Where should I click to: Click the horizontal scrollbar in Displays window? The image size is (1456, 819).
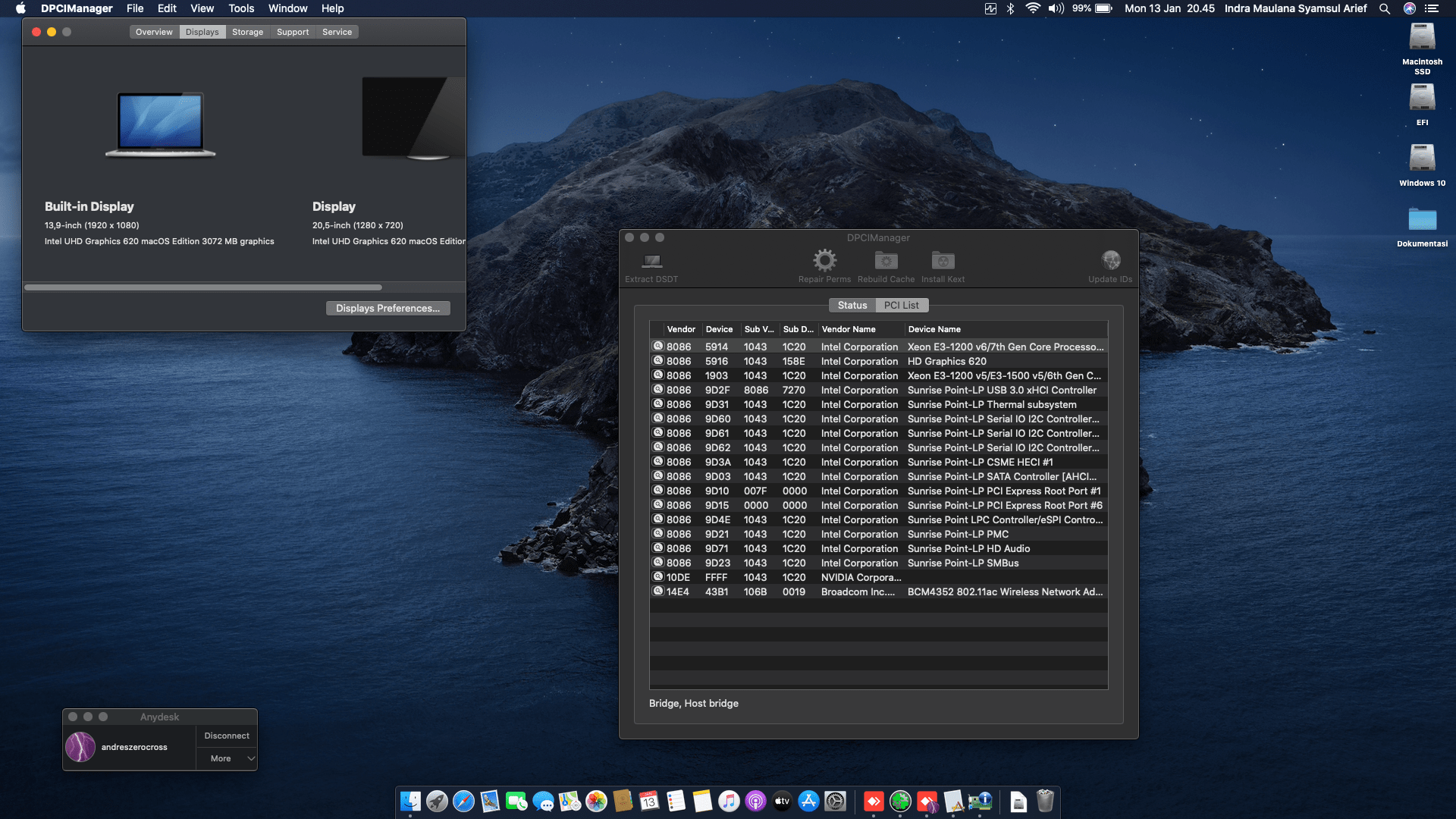pyautogui.click(x=203, y=287)
